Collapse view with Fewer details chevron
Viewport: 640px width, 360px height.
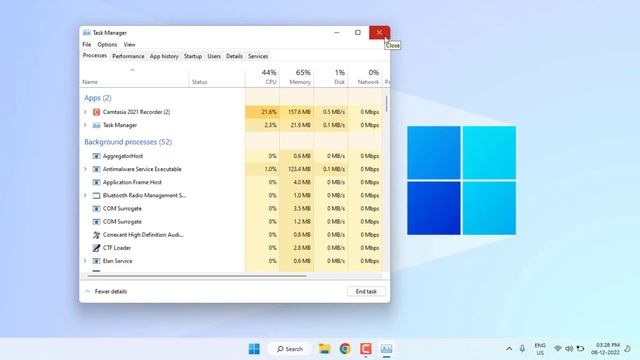pyautogui.click(x=87, y=291)
